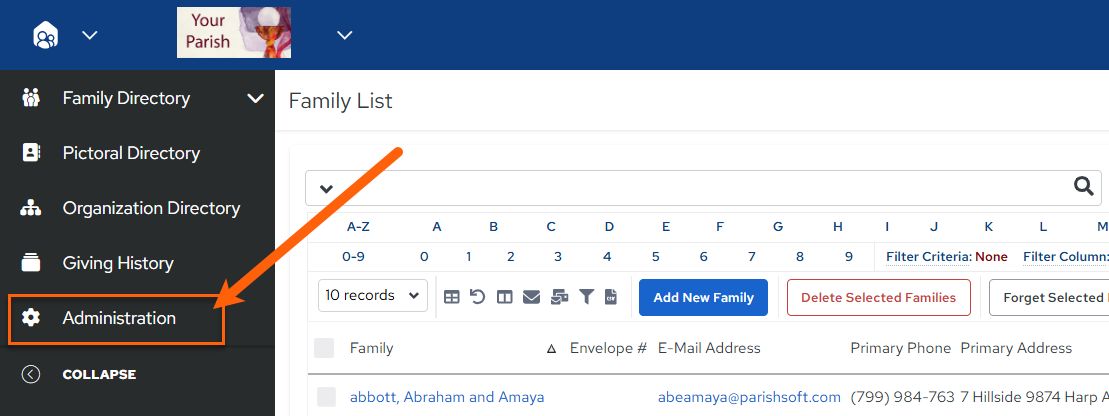
Task: Export the list with the CSV icon
Action: click(611, 297)
